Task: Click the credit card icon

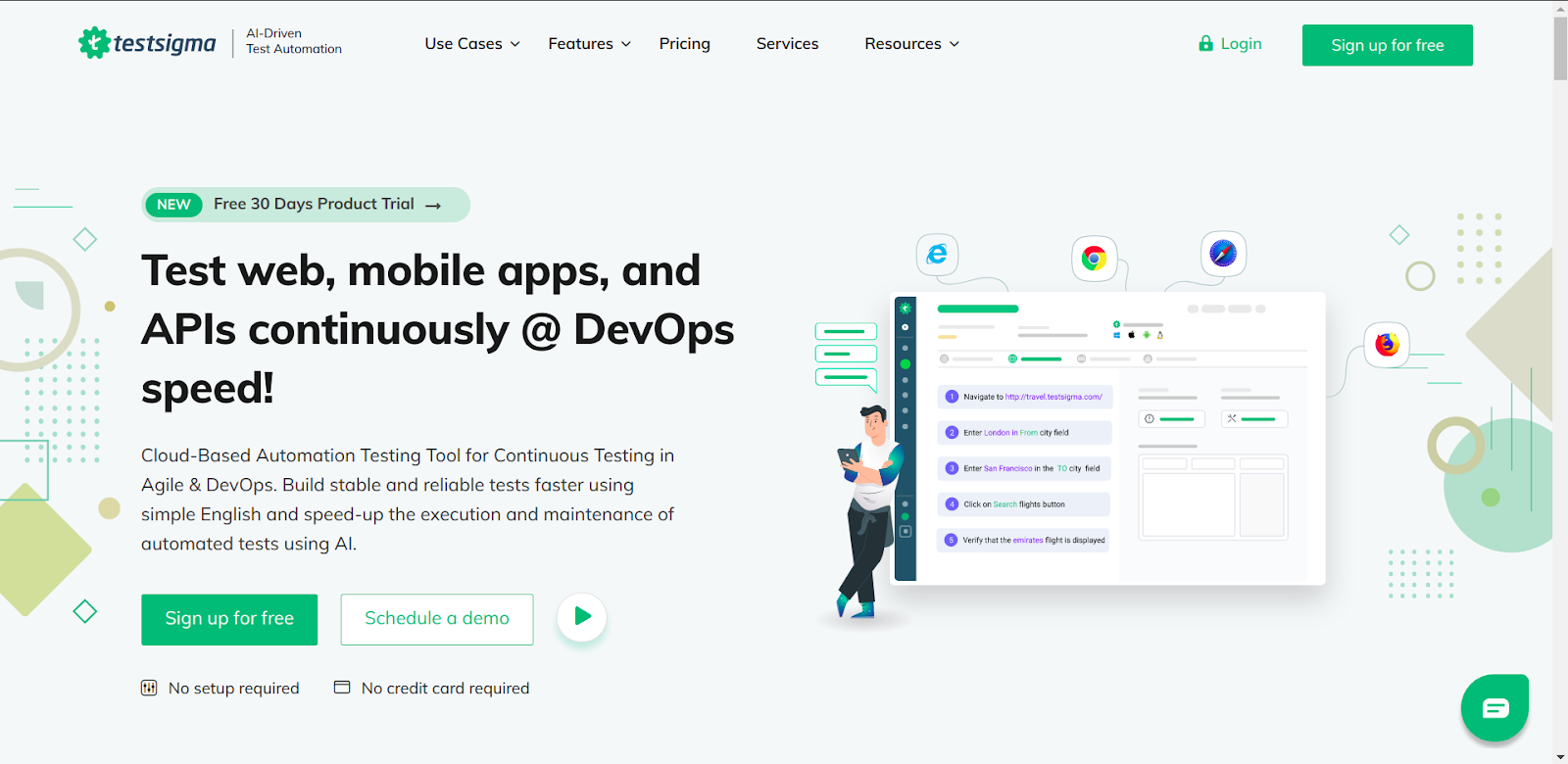Action: click(x=342, y=688)
